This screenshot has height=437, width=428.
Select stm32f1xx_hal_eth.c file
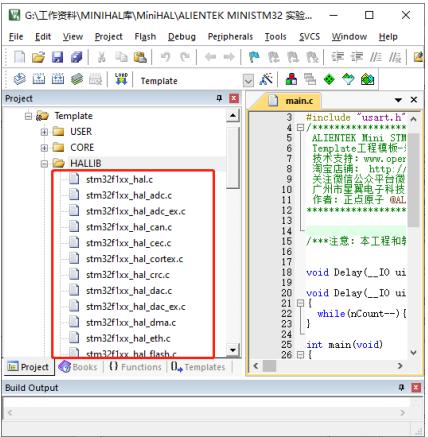coord(128,339)
